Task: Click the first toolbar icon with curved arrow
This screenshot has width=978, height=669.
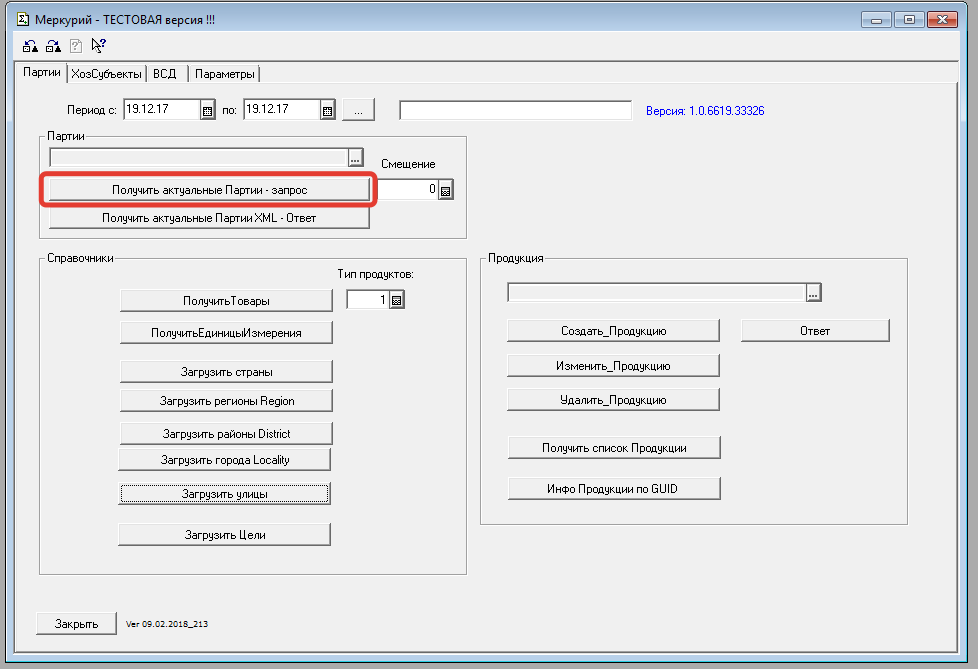Action: [x=30, y=46]
